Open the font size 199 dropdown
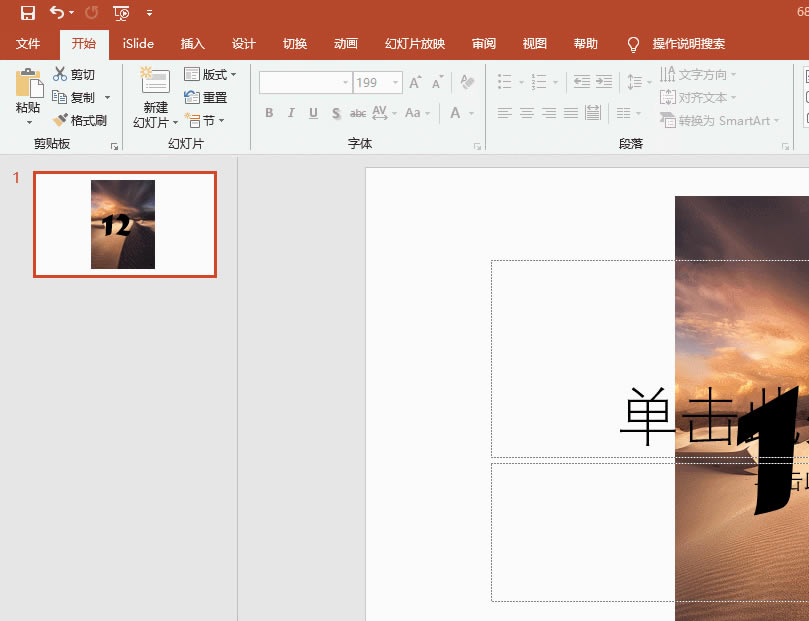Viewport: 809px width, 621px height. (x=396, y=83)
